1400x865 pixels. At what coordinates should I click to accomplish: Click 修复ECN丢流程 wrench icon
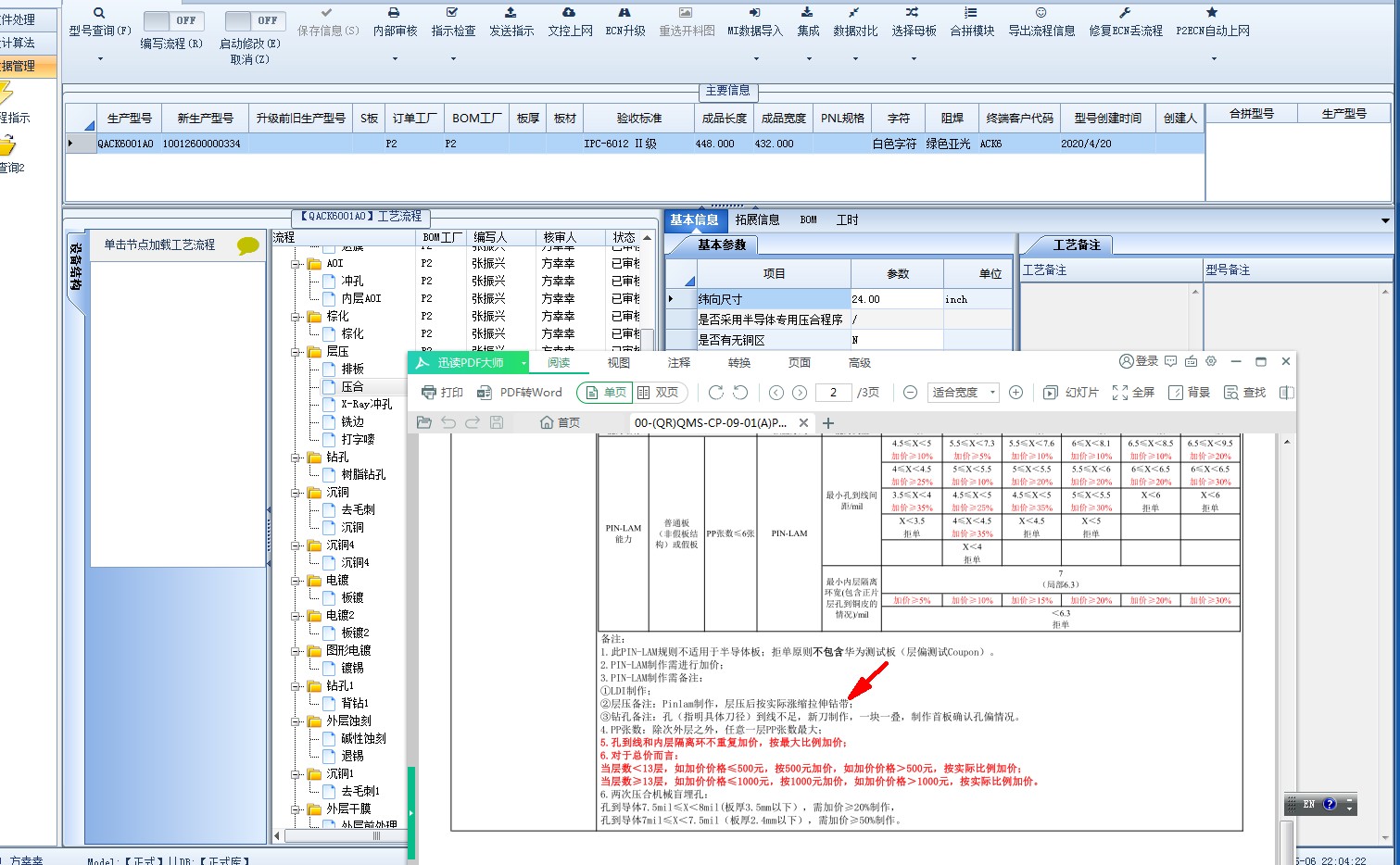click(x=1125, y=13)
